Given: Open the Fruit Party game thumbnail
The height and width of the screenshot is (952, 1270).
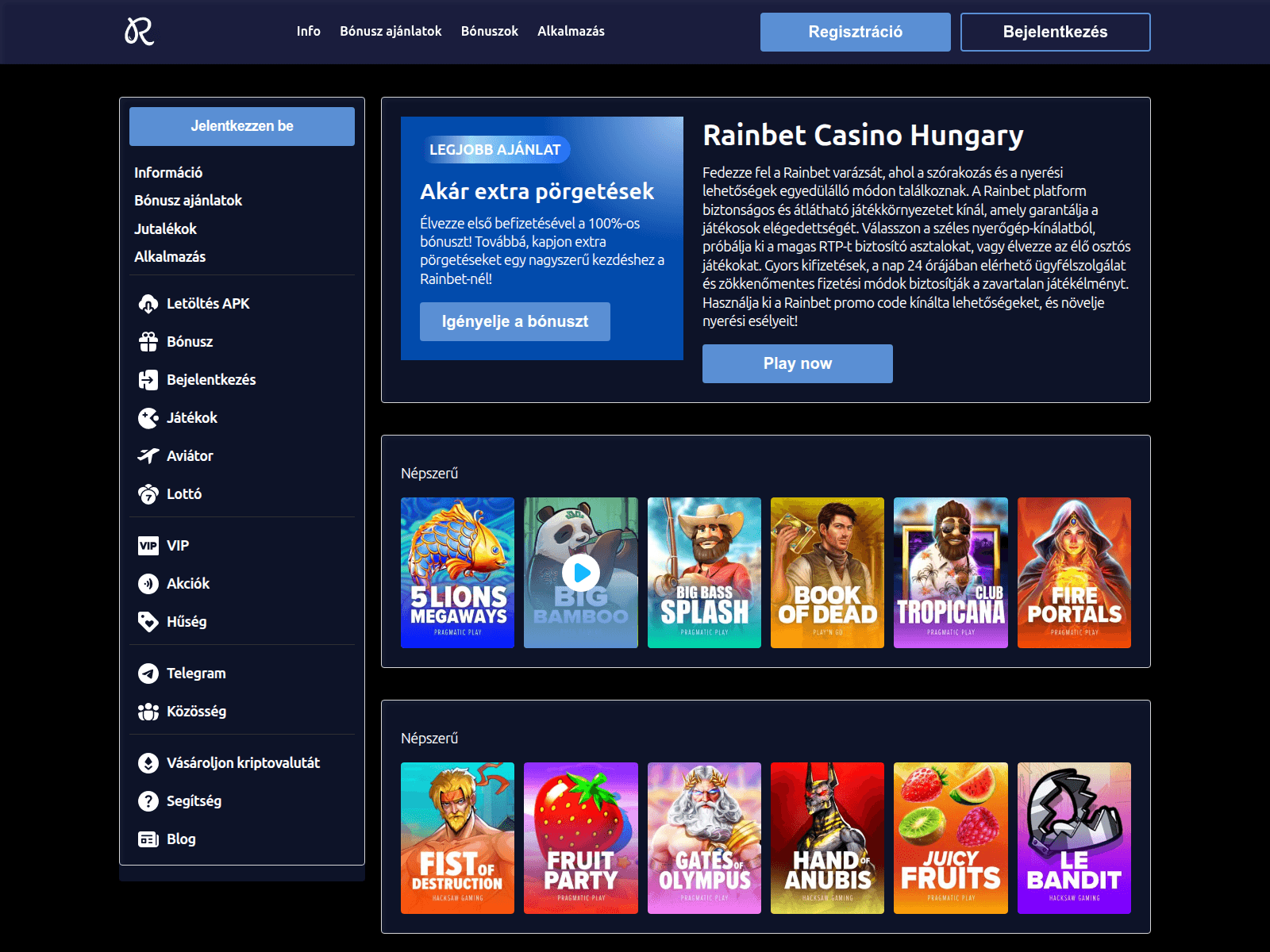Looking at the screenshot, I should [x=581, y=838].
